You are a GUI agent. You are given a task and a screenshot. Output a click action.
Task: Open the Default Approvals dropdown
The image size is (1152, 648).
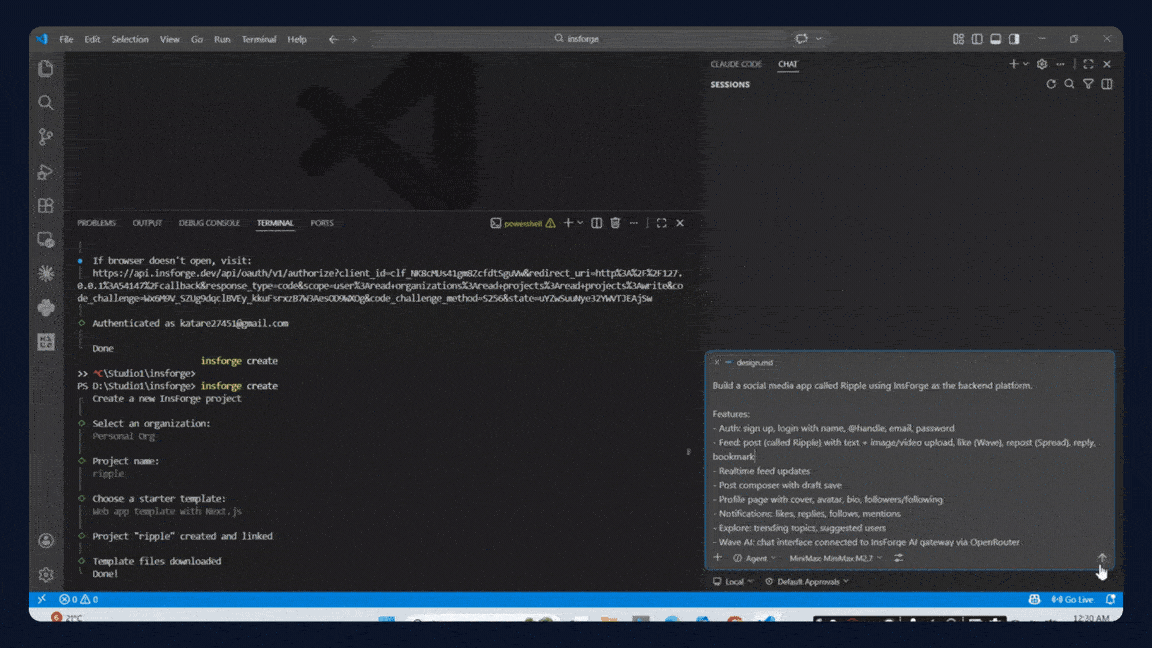tap(807, 582)
